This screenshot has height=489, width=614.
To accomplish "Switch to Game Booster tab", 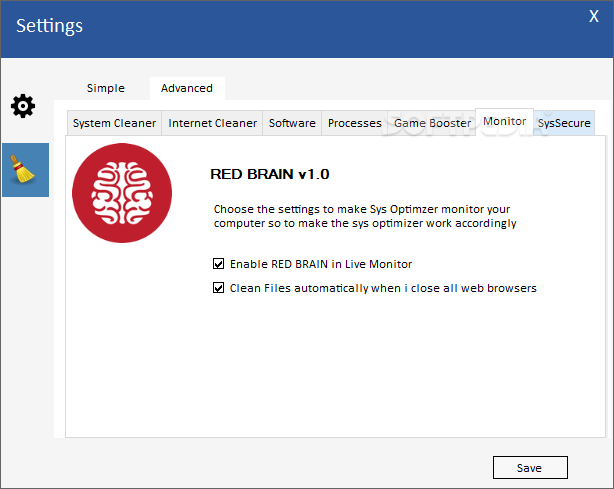I will point(432,123).
